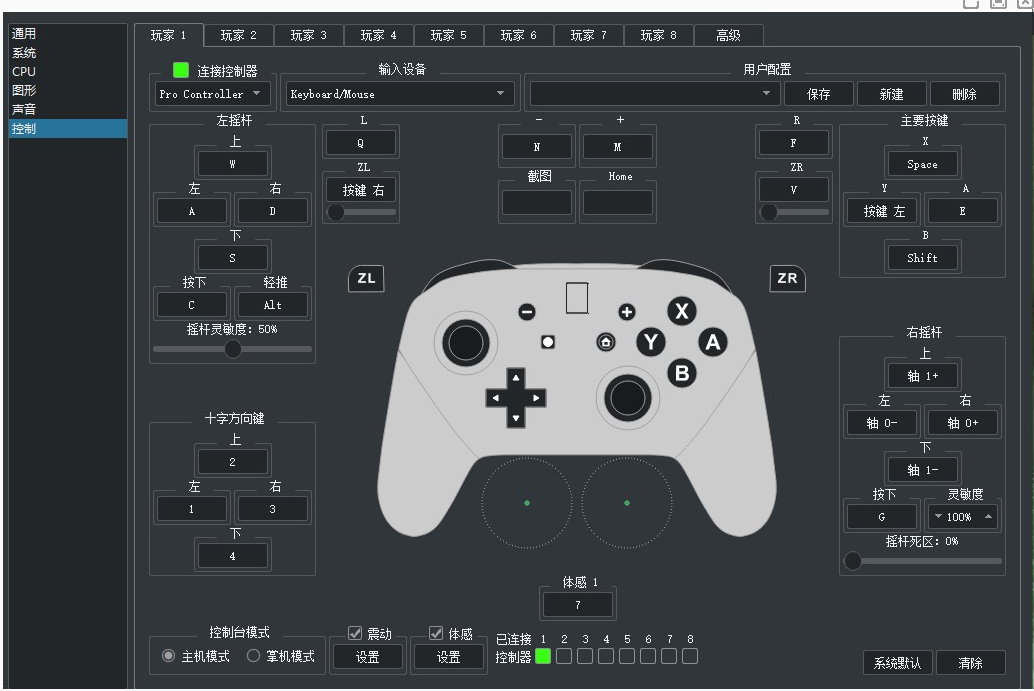Click the left stick on controller image
The height and width of the screenshot is (691, 1034).
point(466,343)
